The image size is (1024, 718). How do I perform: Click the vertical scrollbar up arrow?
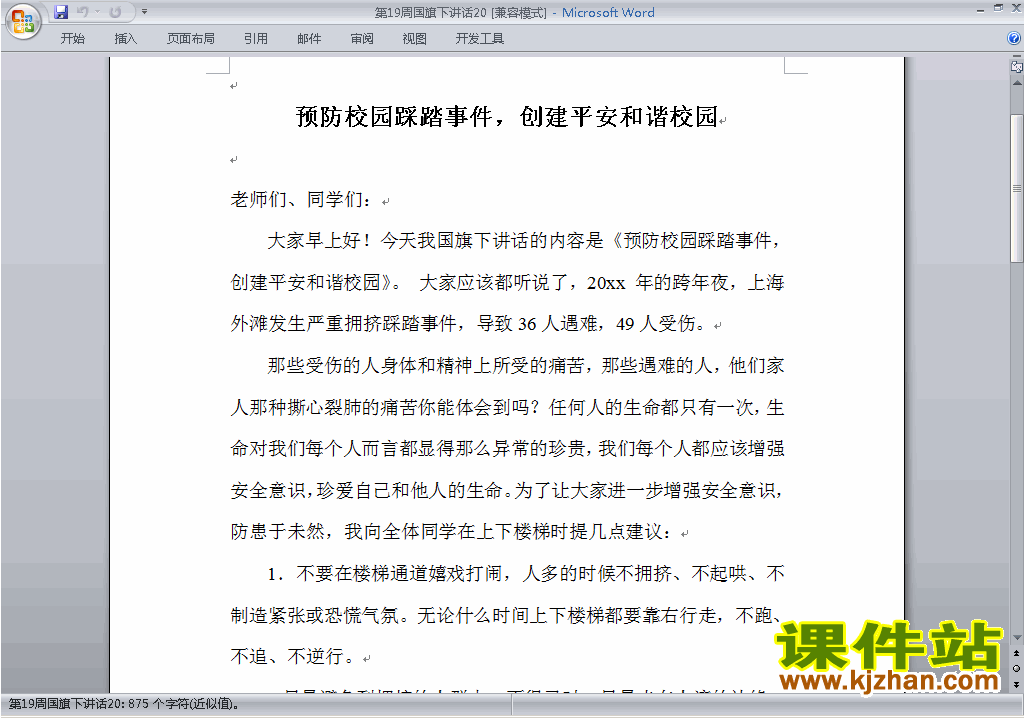click(1017, 84)
